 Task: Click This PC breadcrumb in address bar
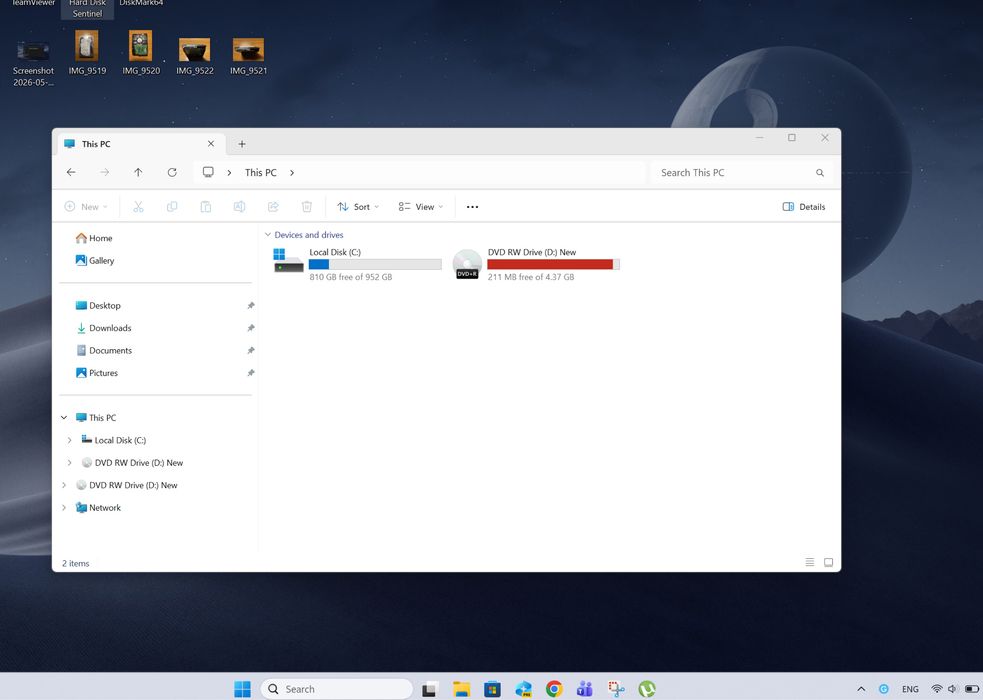pos(260,172)
